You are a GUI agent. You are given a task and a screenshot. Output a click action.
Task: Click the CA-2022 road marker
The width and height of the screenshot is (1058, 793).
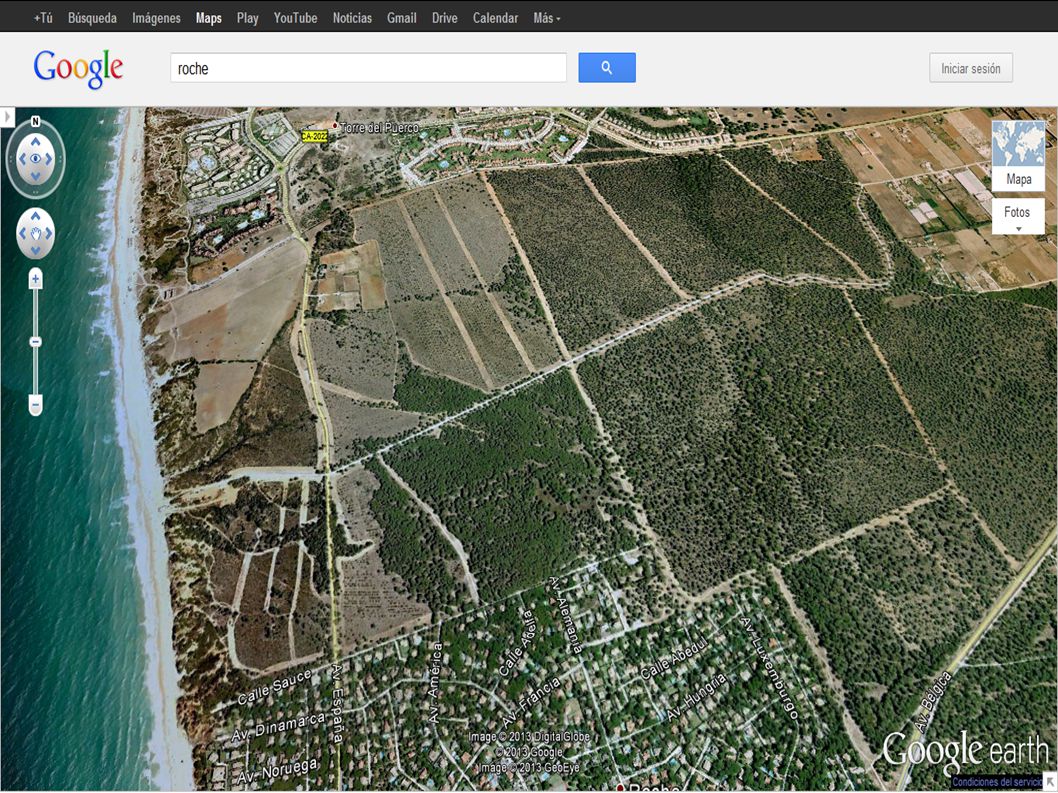pos(314,136)
